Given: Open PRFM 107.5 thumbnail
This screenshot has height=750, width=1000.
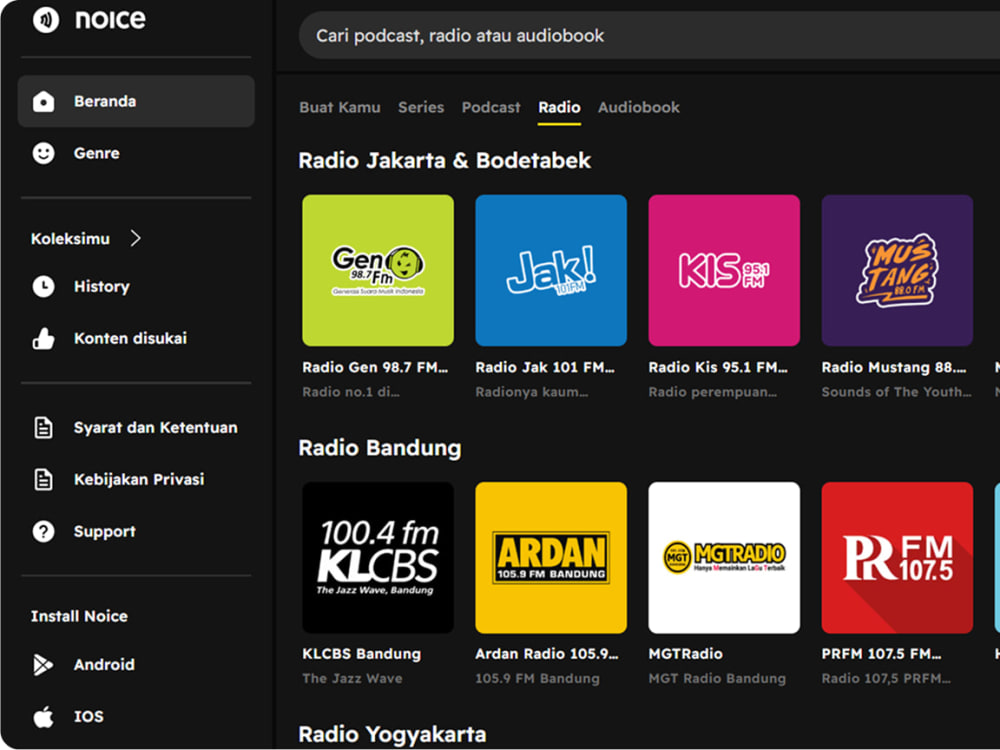Looking at the screenshot, I should pos(897,557).
